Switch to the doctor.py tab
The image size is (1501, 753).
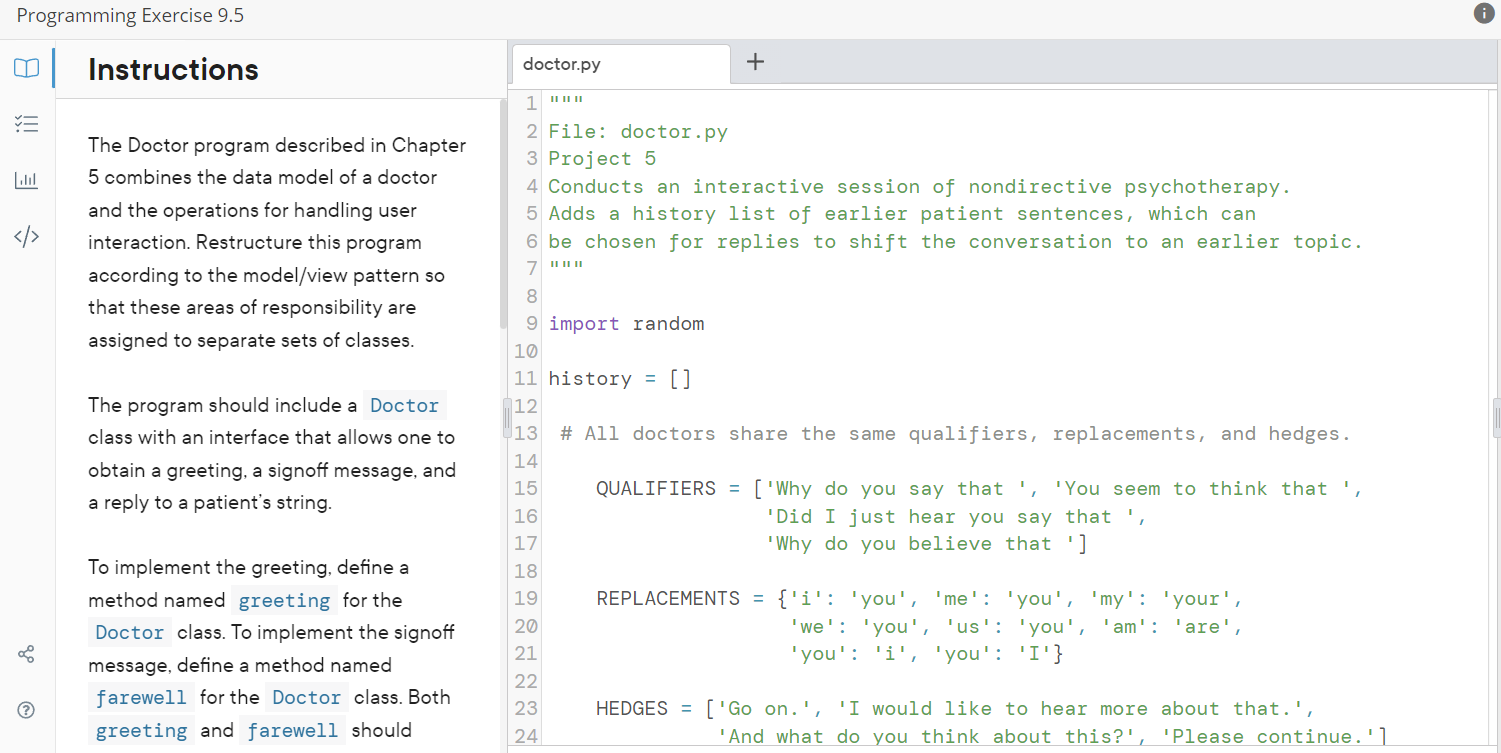(x=560, y=63)
